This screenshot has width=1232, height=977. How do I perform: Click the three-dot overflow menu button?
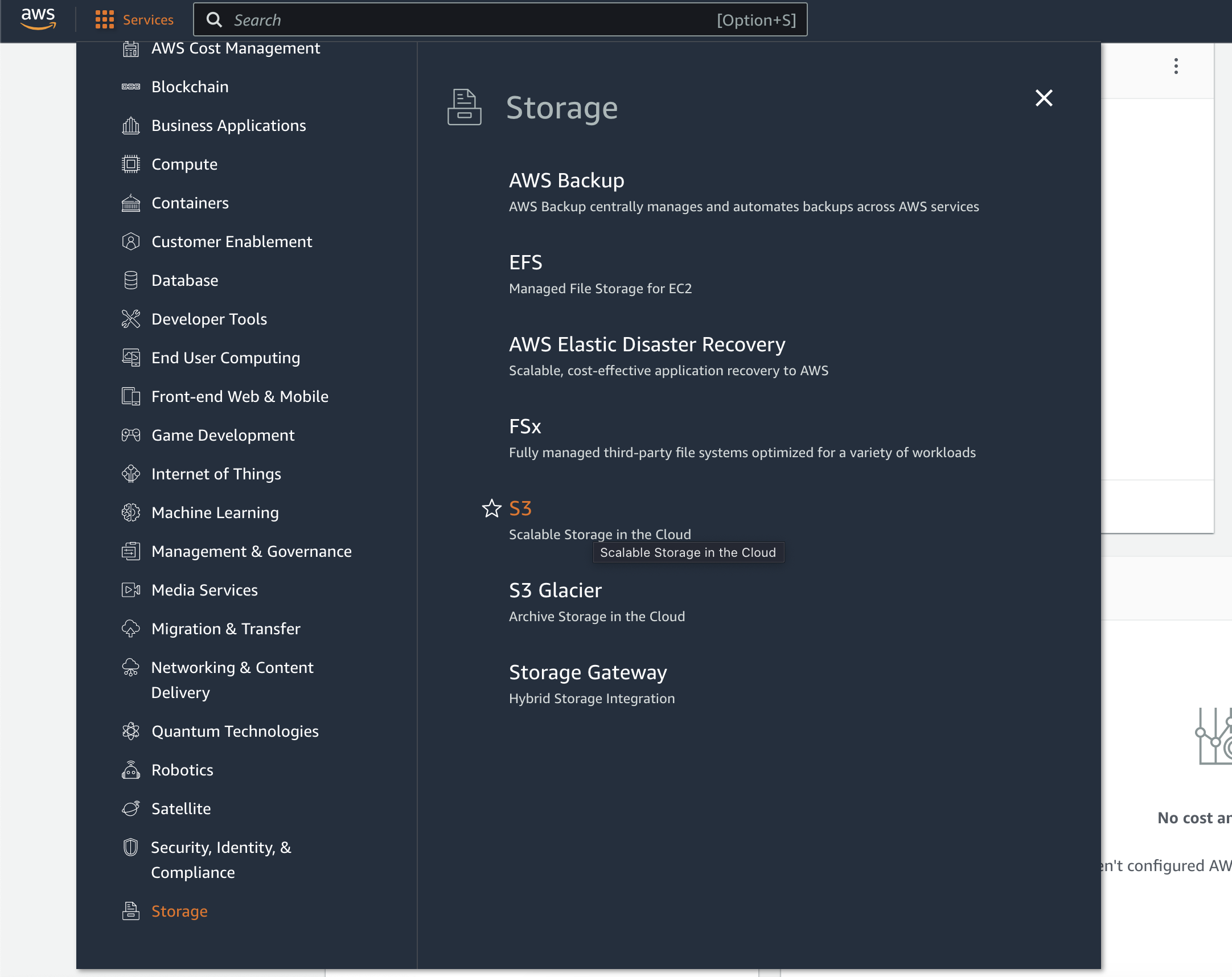(1176, 66)
